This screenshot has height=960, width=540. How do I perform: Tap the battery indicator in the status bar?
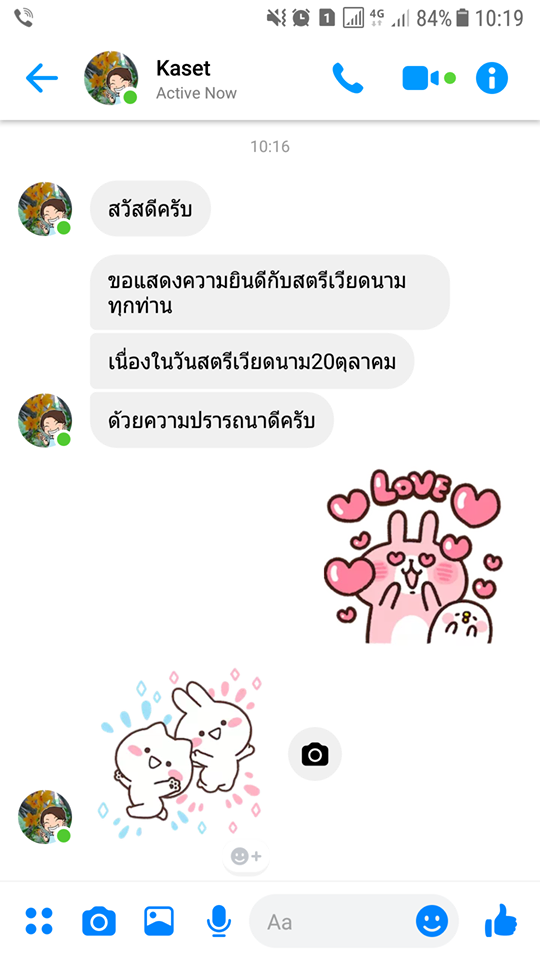tap(463, 18)
